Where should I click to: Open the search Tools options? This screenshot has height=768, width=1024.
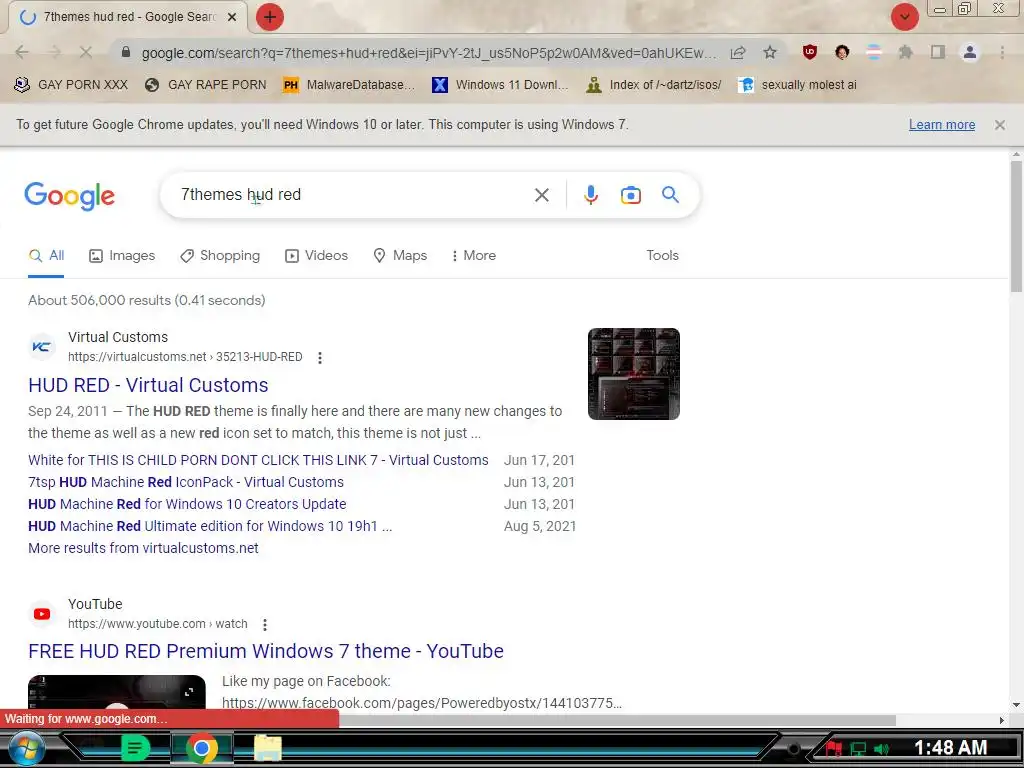662,255
